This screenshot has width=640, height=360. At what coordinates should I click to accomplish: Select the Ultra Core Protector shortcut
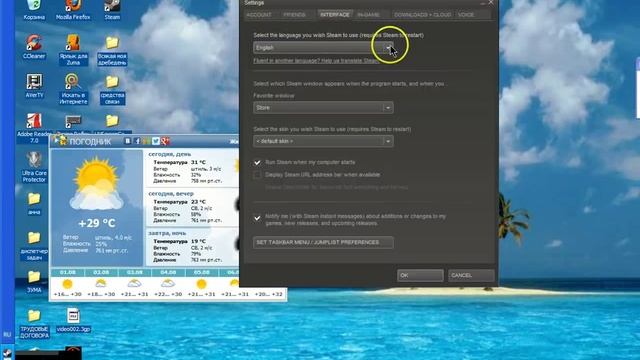[34, 167]
